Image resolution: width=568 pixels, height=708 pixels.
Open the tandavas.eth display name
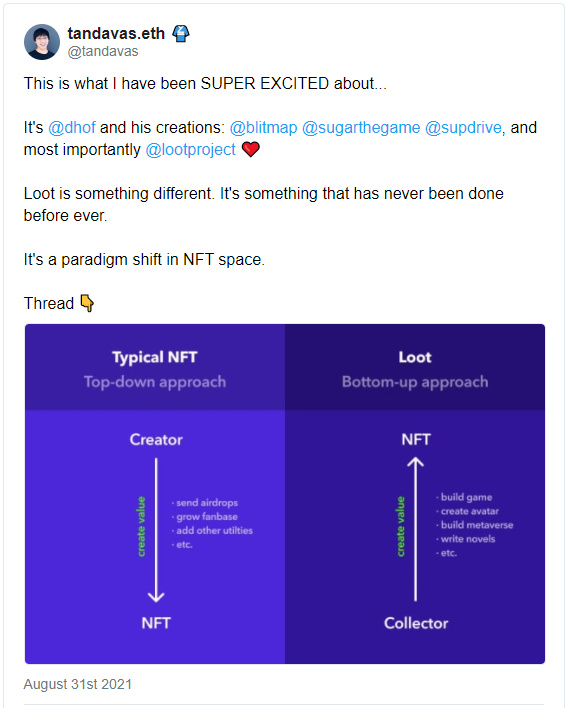tap(116, 33)
